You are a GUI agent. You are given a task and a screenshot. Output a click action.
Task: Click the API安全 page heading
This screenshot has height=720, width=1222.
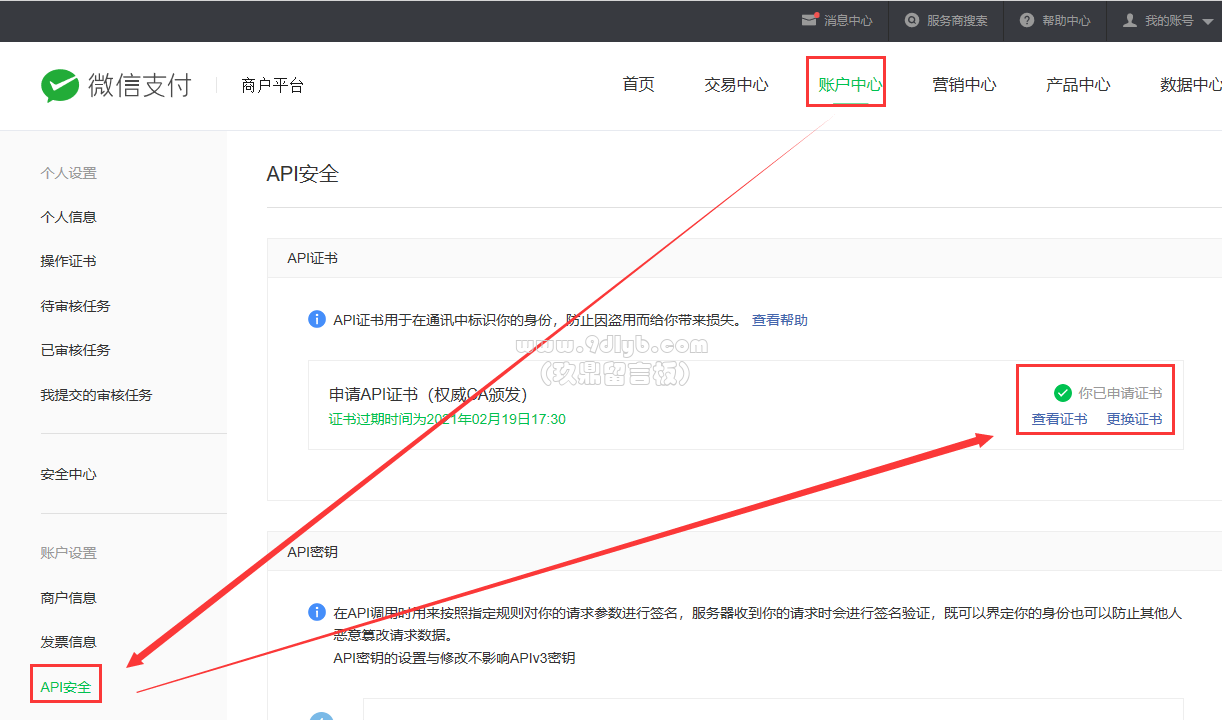pos(303,174)
